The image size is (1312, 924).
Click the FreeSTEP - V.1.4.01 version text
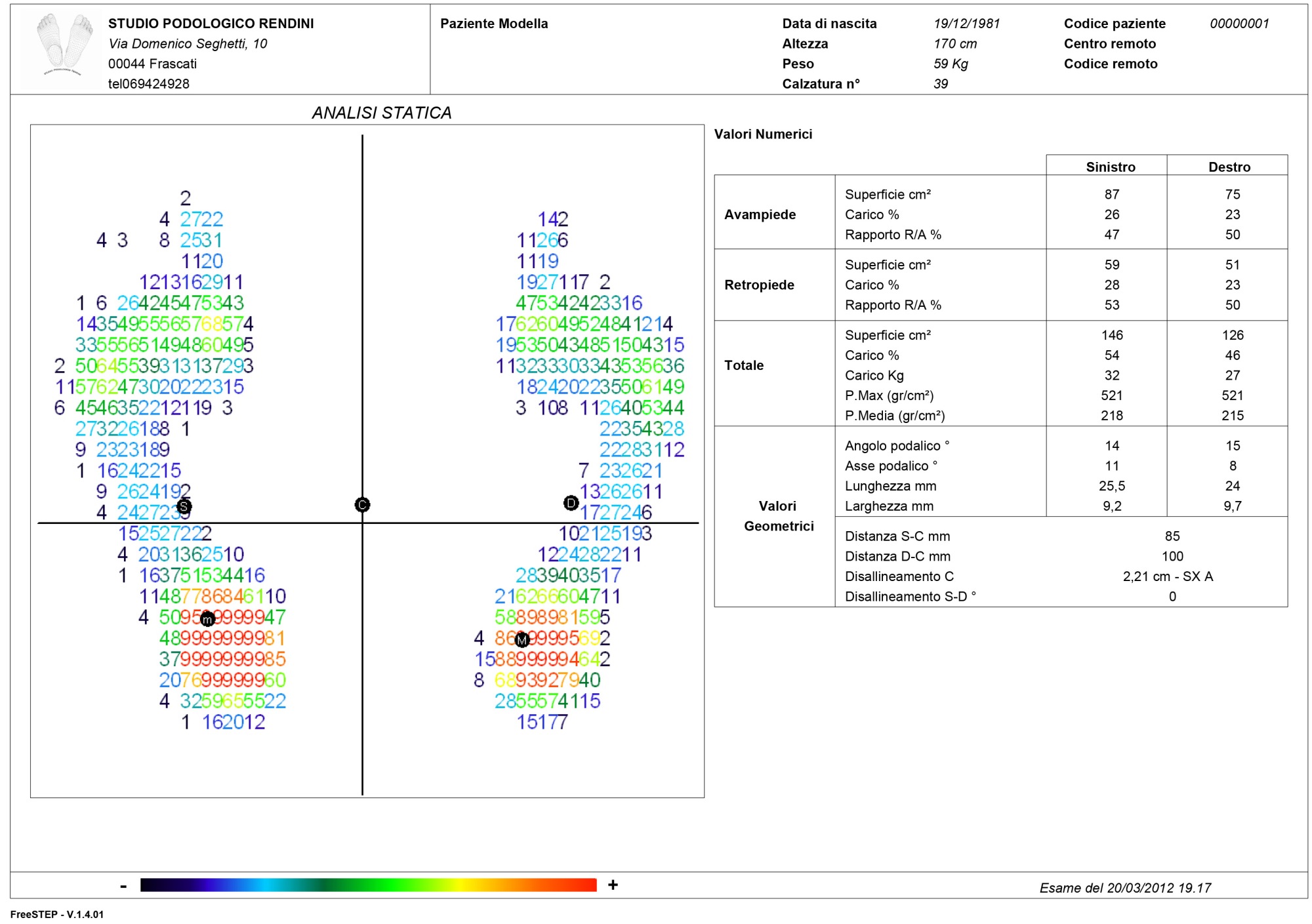pos(57,914)
